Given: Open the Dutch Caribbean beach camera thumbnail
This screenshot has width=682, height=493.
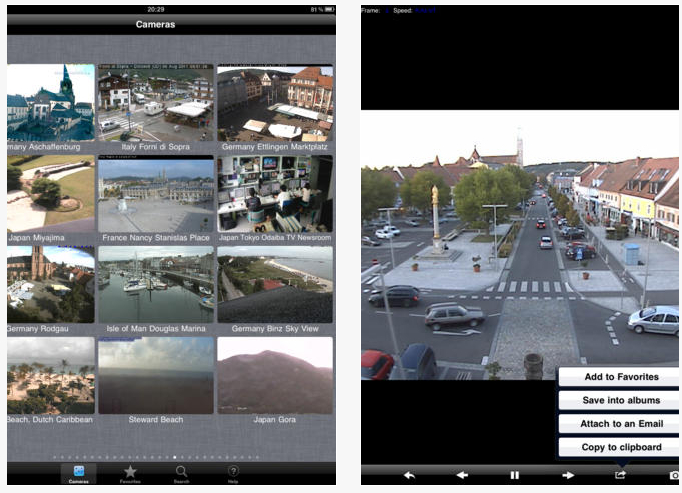Looking at the screenshot, I should [51, 376].
